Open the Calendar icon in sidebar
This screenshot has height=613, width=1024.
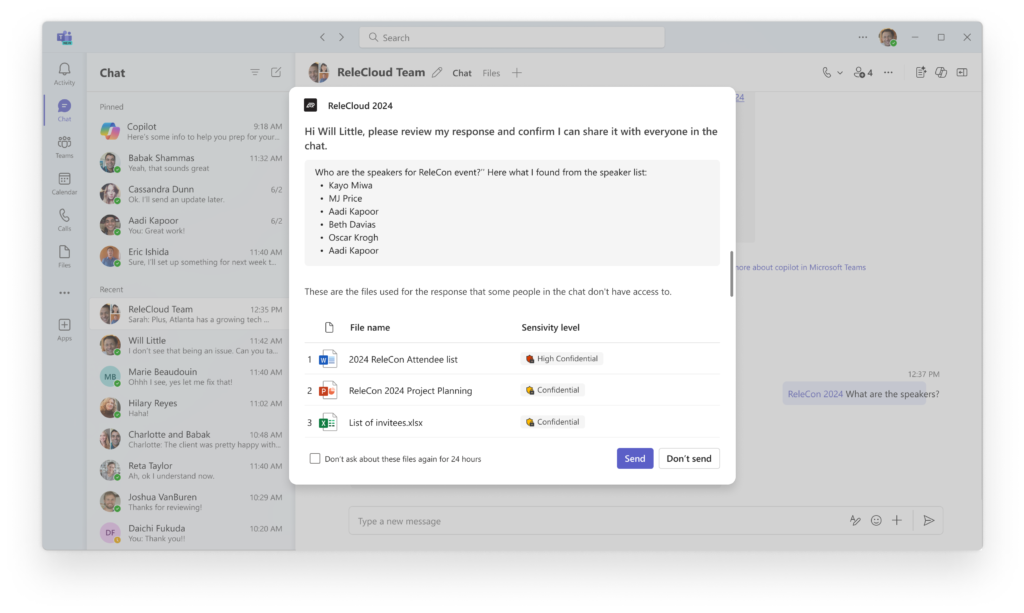64,183
